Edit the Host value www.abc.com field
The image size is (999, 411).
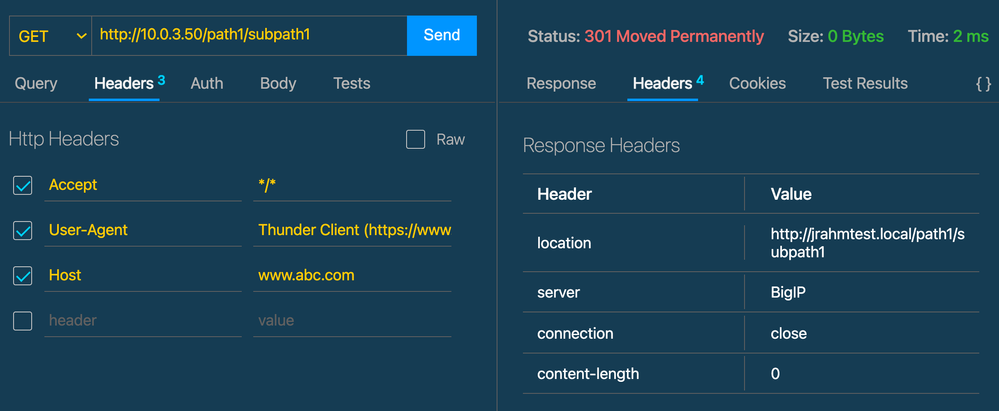352,275
